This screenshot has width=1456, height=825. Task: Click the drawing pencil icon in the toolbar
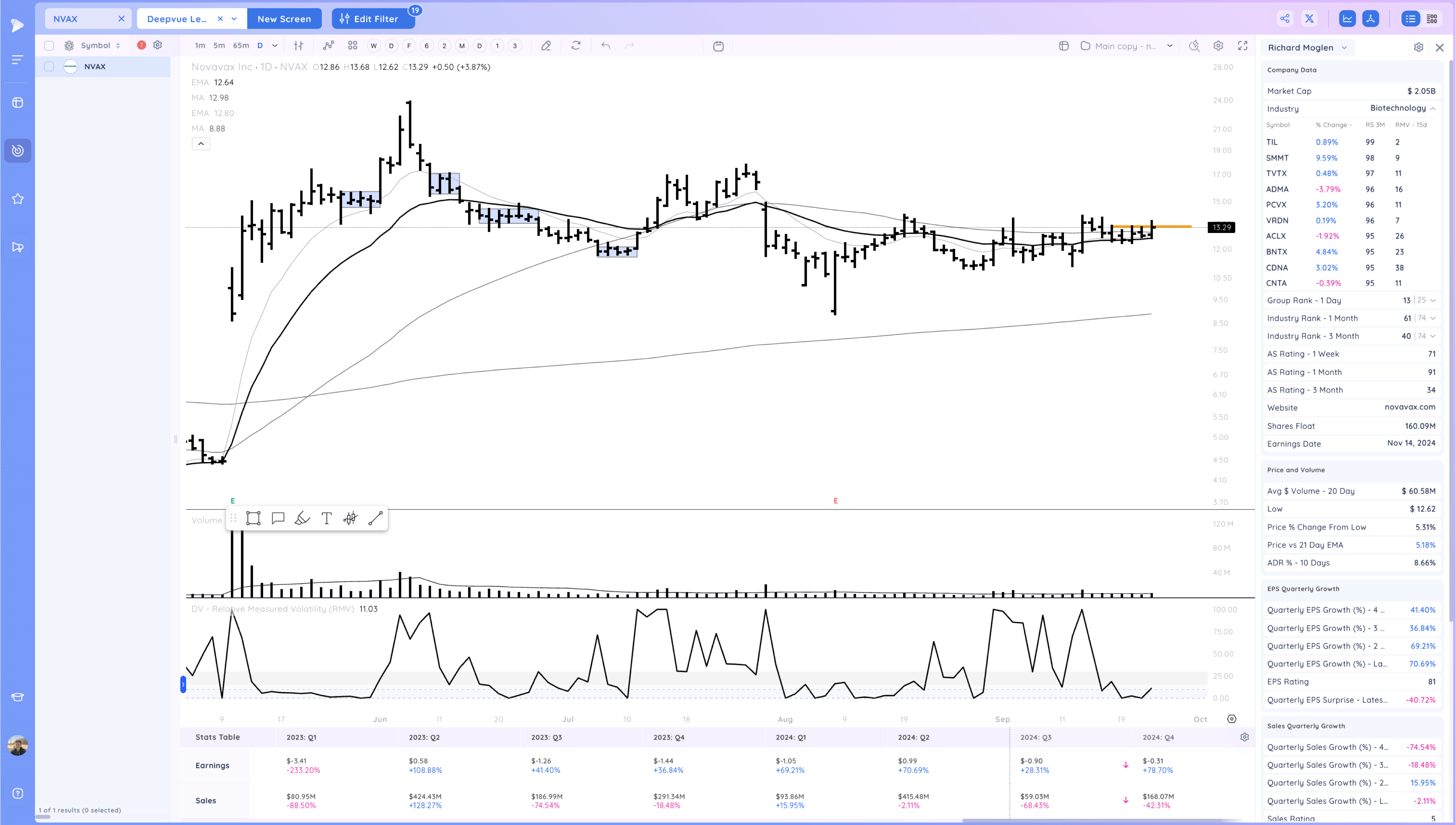coord(546,46)
